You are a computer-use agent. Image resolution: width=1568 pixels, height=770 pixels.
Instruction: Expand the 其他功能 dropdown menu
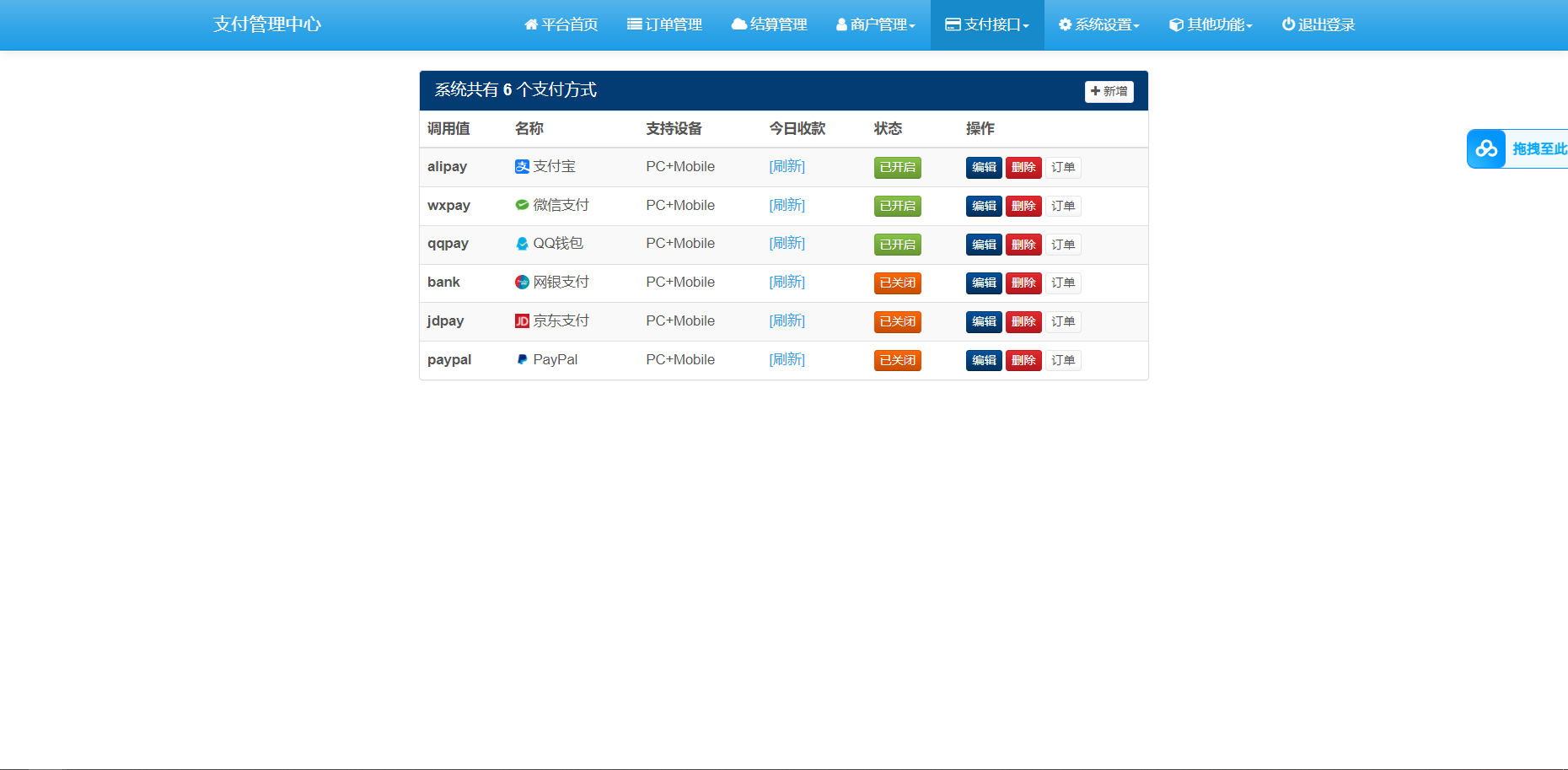(x=1211, y=25)
